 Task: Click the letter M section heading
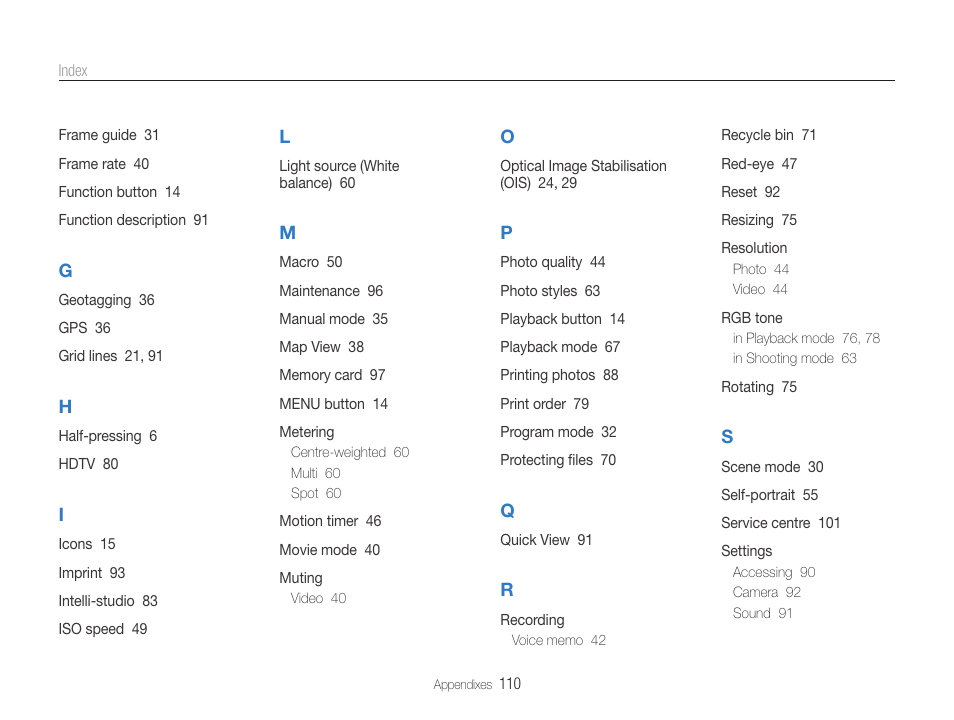(x=287, y=232)
